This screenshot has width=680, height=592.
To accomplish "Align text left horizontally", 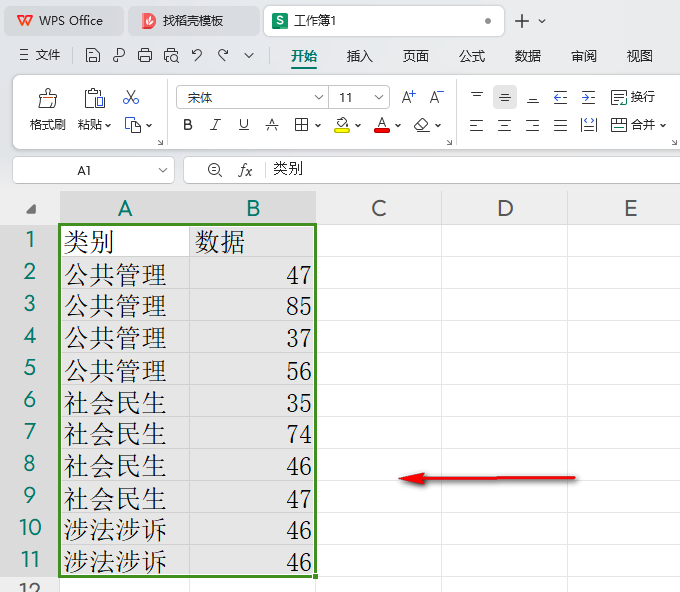I will click(x=477, y=125).
